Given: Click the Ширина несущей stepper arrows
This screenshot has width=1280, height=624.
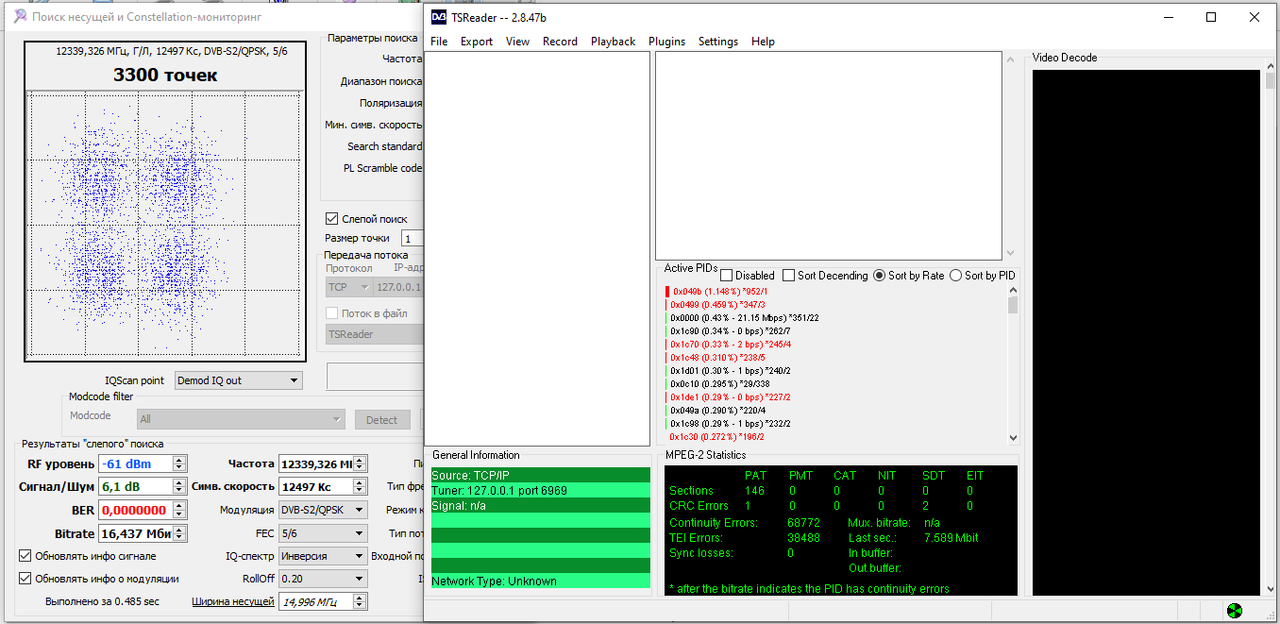Looking at the screenshot, I should [x=360, y=602].
